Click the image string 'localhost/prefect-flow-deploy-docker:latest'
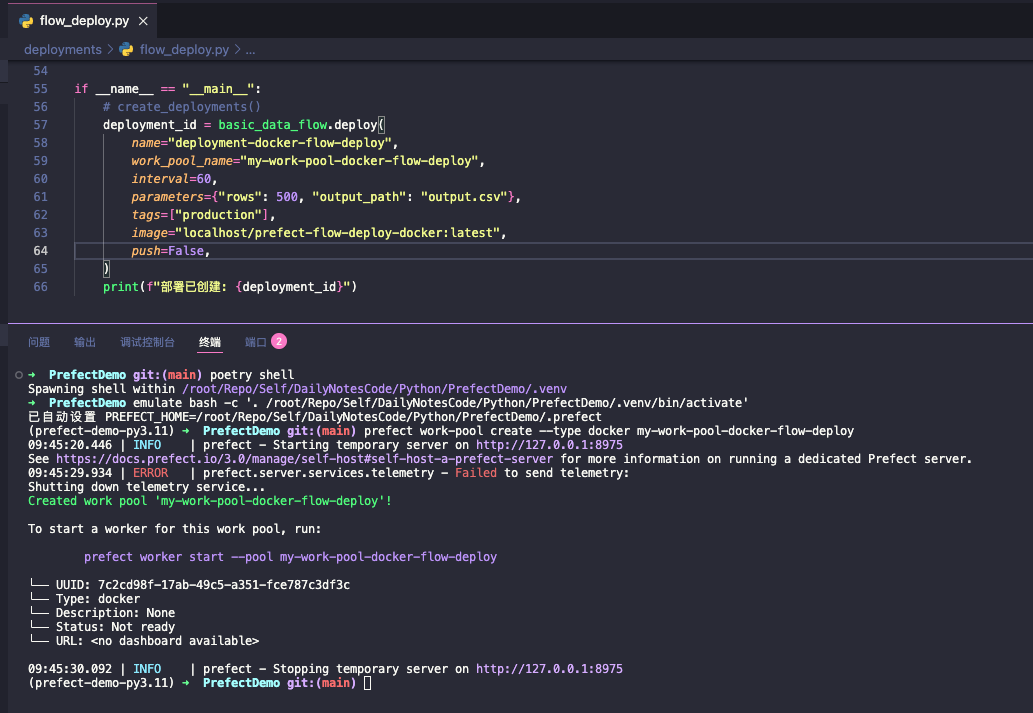The width and height of the screenshot is (1033, 713). (x=337, y=233)
